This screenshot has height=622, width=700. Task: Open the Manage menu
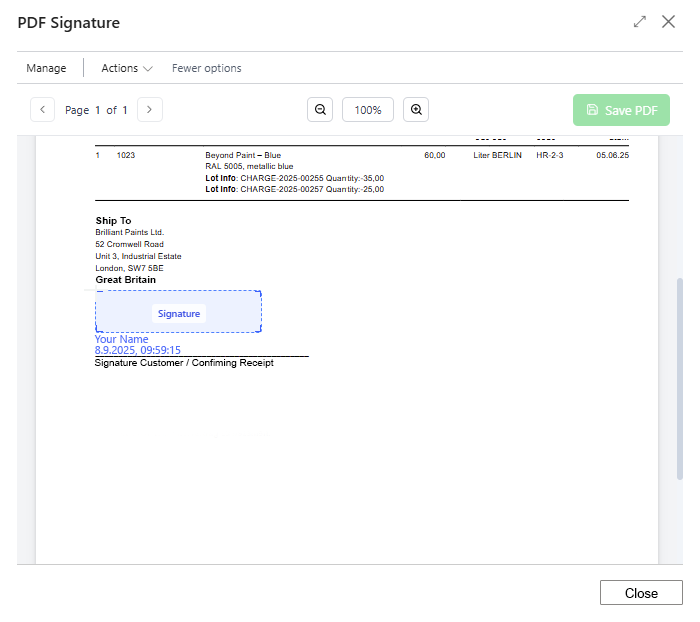46,68
